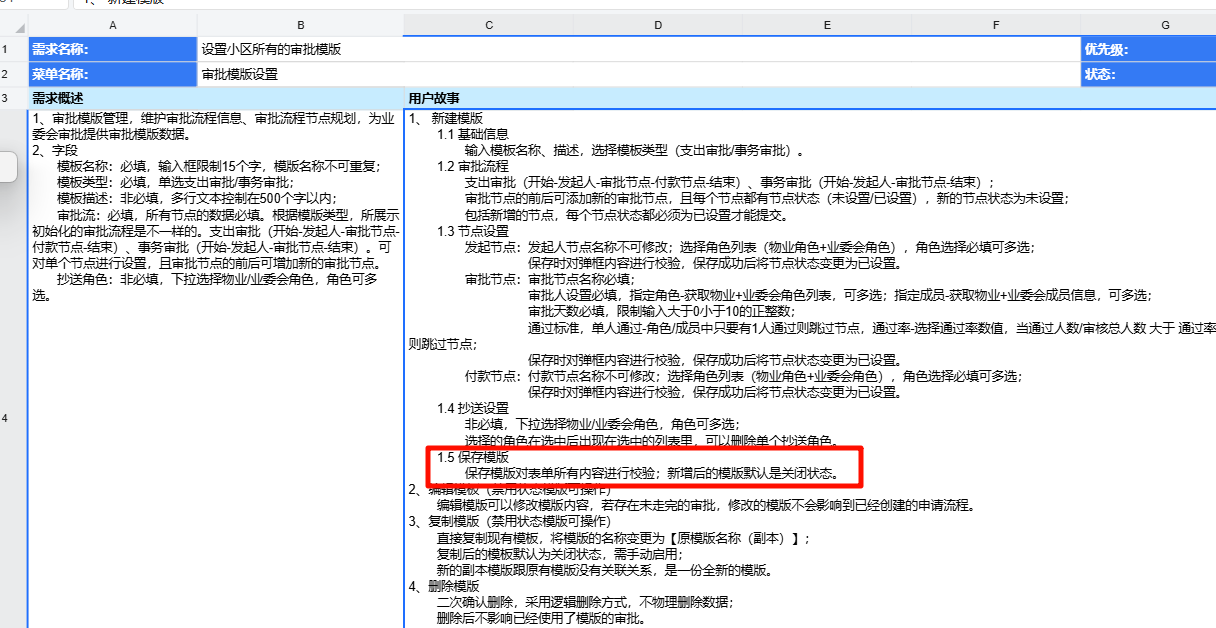The image size is (1216, 628).
Task: Click the cell labeled 需求名称
Action: tap(113, 48)
